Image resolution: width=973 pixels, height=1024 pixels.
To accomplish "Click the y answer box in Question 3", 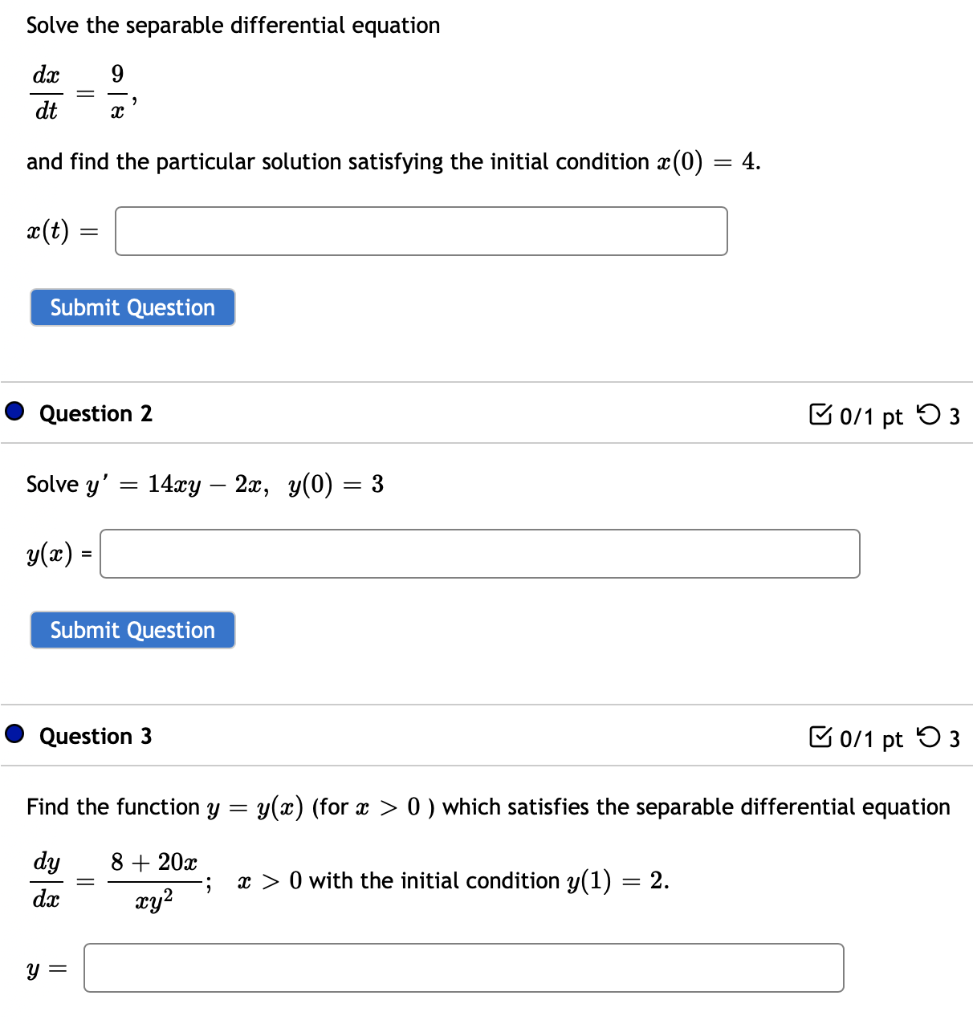I will click(x=463, y=967).
